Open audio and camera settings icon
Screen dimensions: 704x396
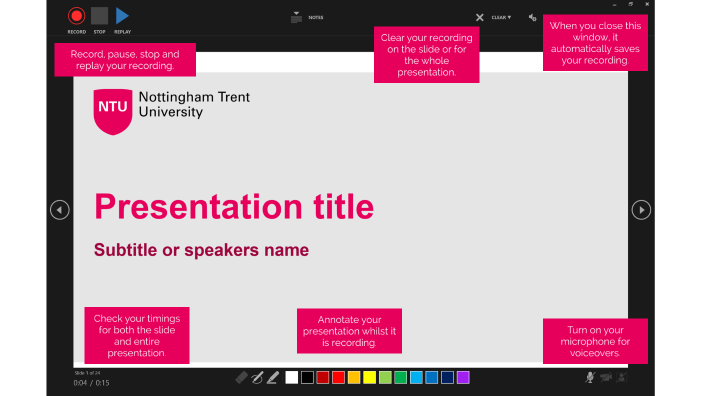pyautogui.click(x=532, y=18)
